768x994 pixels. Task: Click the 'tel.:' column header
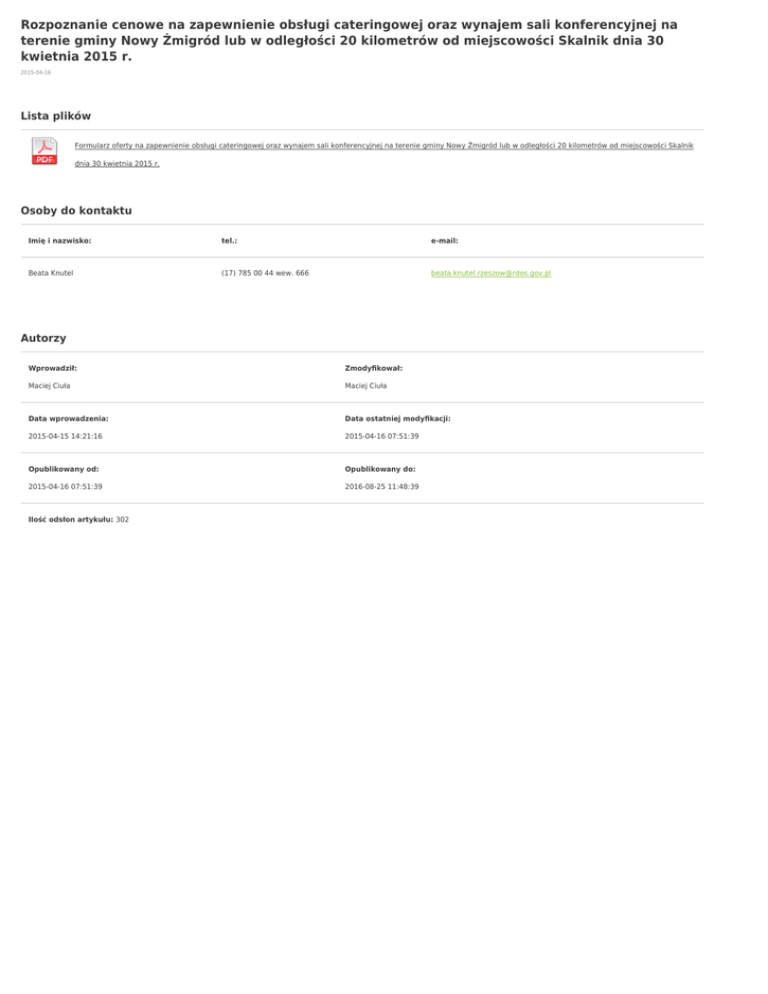click(229, 241)
